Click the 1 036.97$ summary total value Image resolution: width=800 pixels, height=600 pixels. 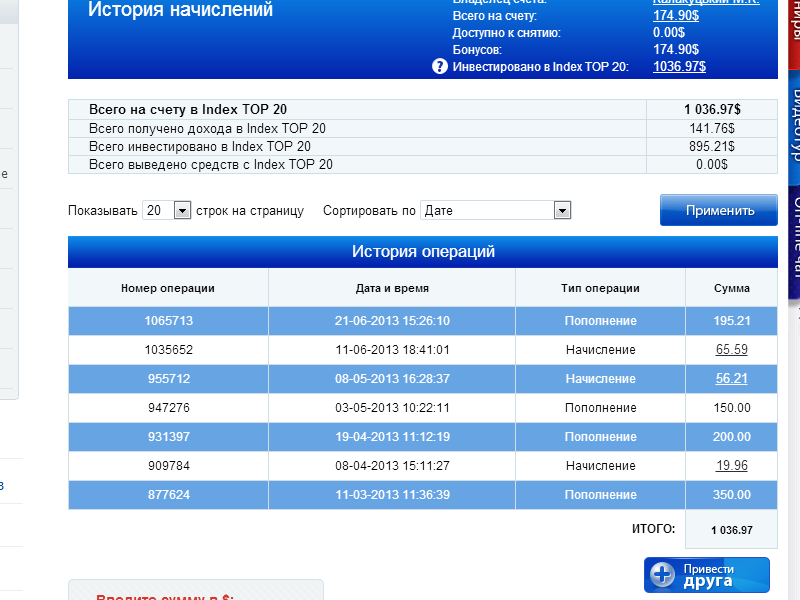point(712,110)
